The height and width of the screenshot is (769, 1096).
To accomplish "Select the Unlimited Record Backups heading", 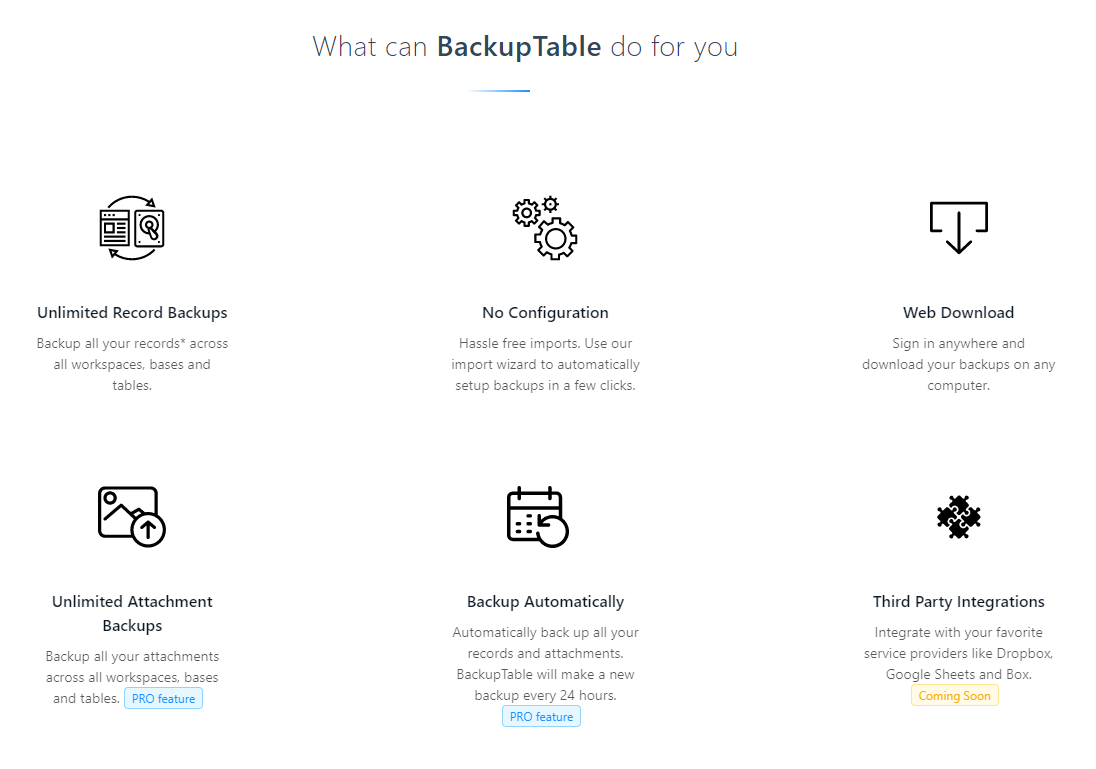I will pyautogui.click(x=132, y=312).
